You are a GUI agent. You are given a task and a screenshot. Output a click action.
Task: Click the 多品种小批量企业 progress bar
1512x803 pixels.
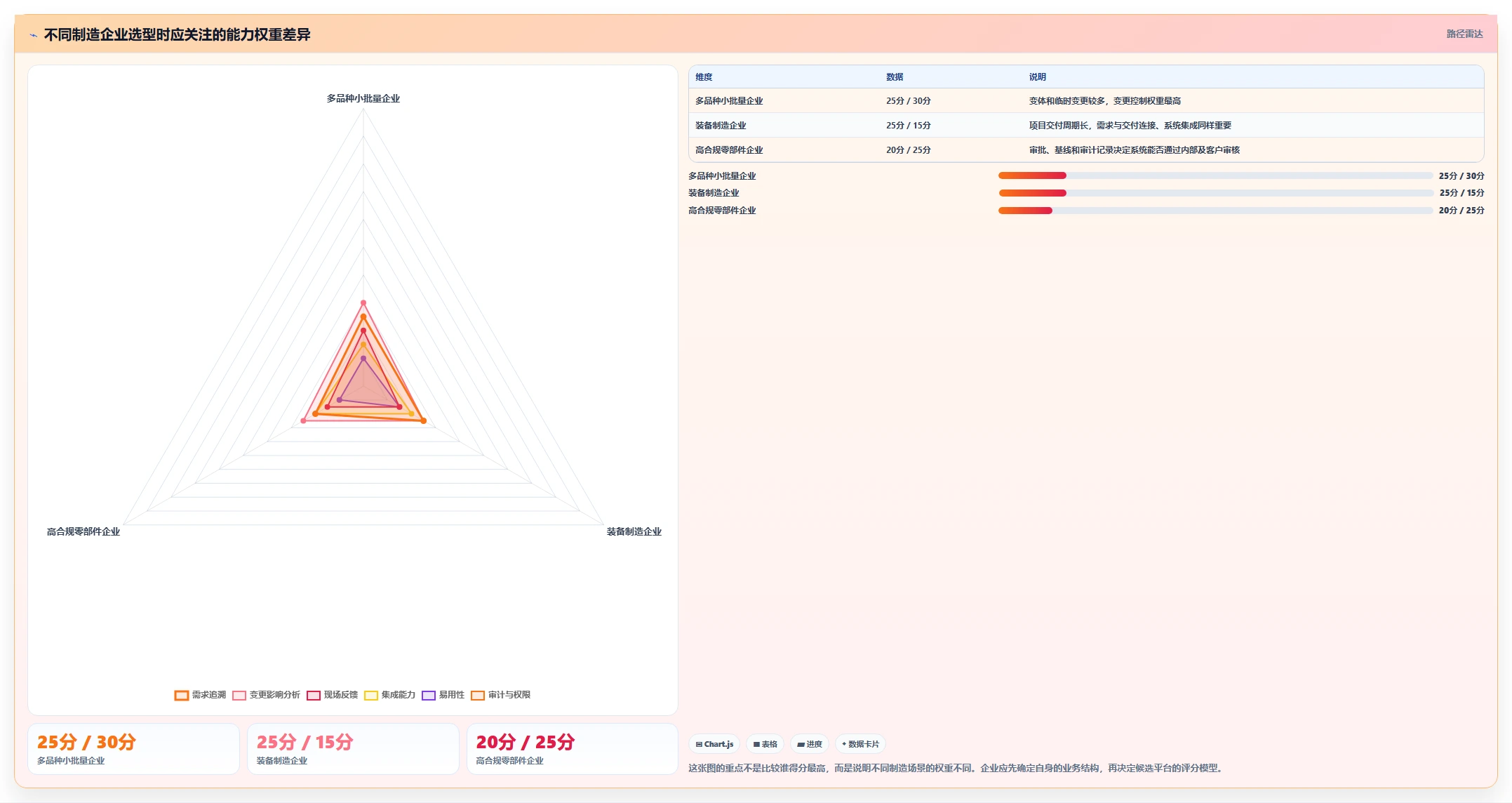coord(1215,175)
